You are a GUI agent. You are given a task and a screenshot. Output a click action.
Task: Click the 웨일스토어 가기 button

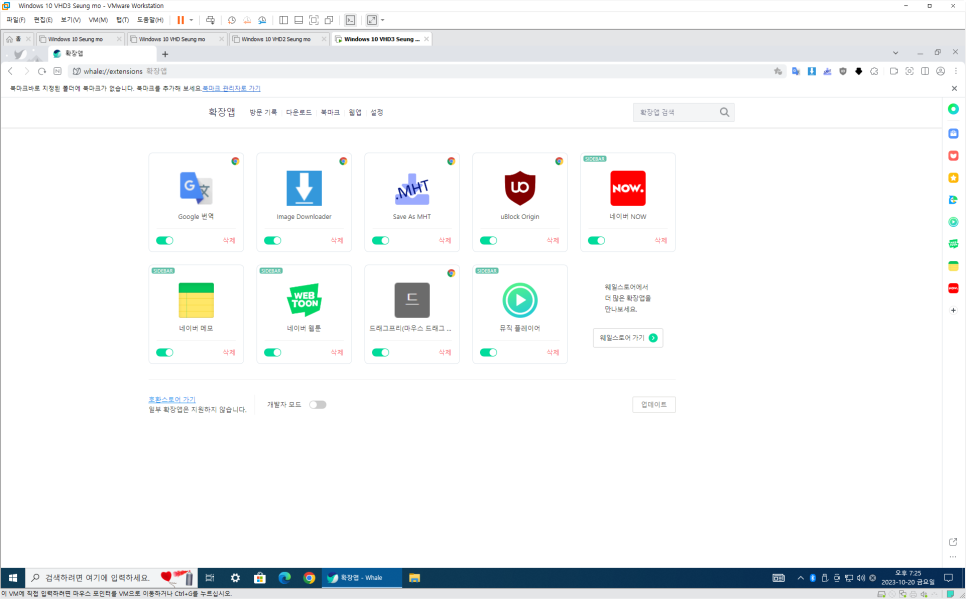(x=628, y=338)
